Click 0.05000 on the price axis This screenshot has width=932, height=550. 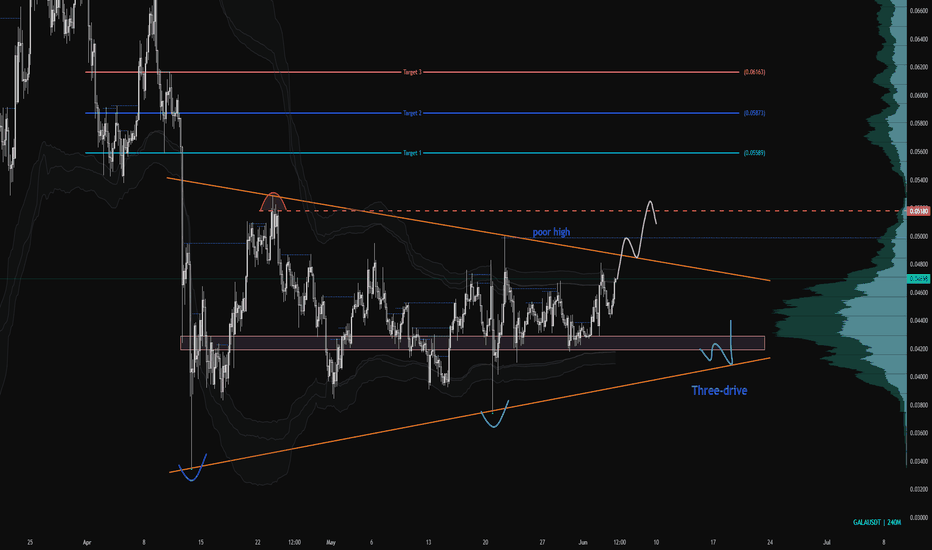pos(918,237)
